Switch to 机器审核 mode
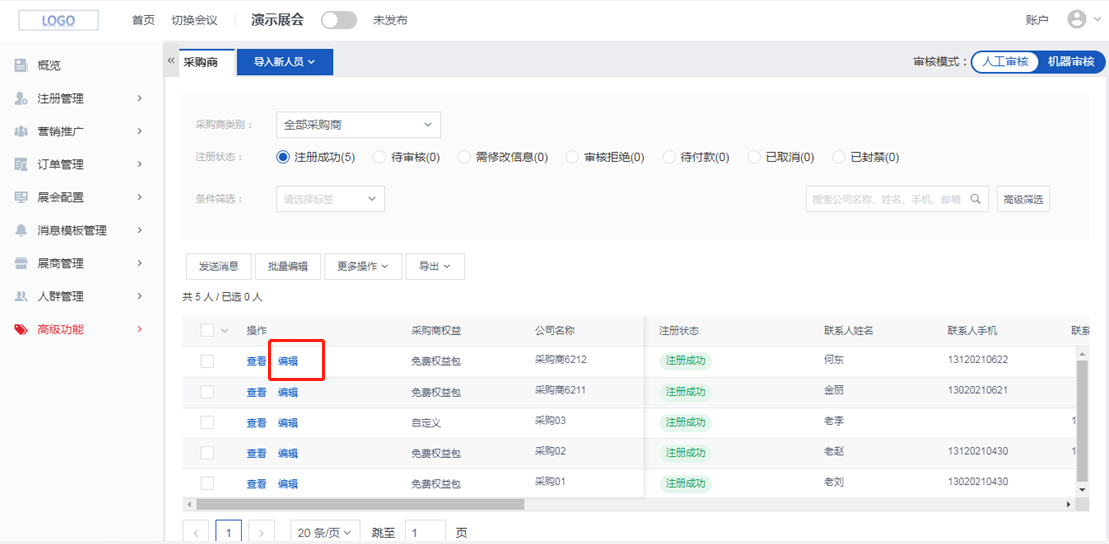The width and height of the screenshot is (1109, 544). [x=1071, y=62]
